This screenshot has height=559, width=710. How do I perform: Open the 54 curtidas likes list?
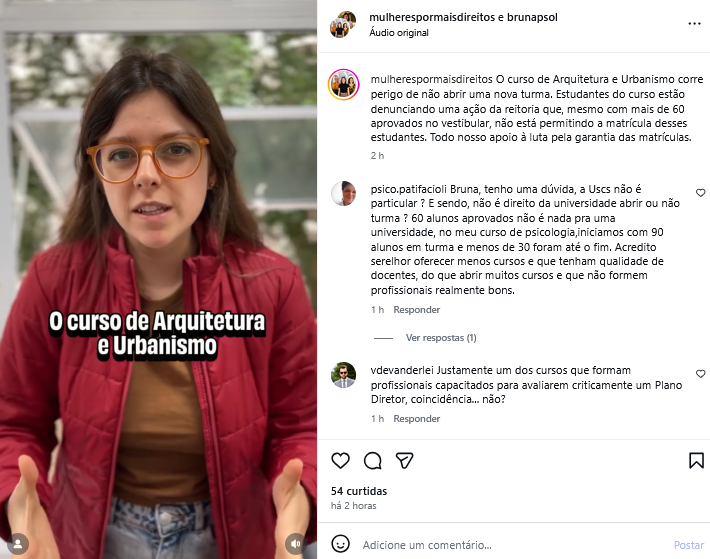(359, 491)
